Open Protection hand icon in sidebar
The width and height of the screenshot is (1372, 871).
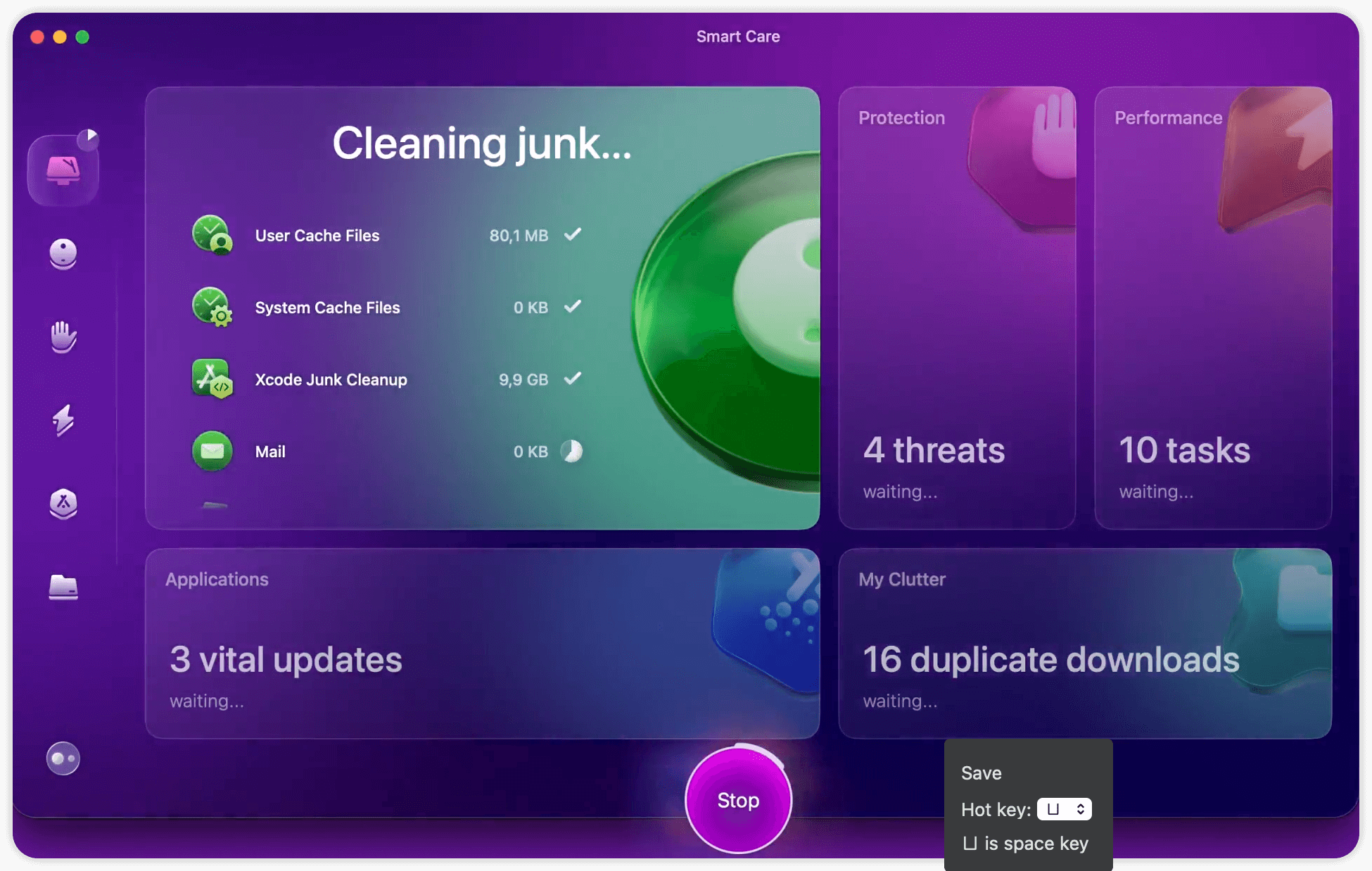[63, 337]
